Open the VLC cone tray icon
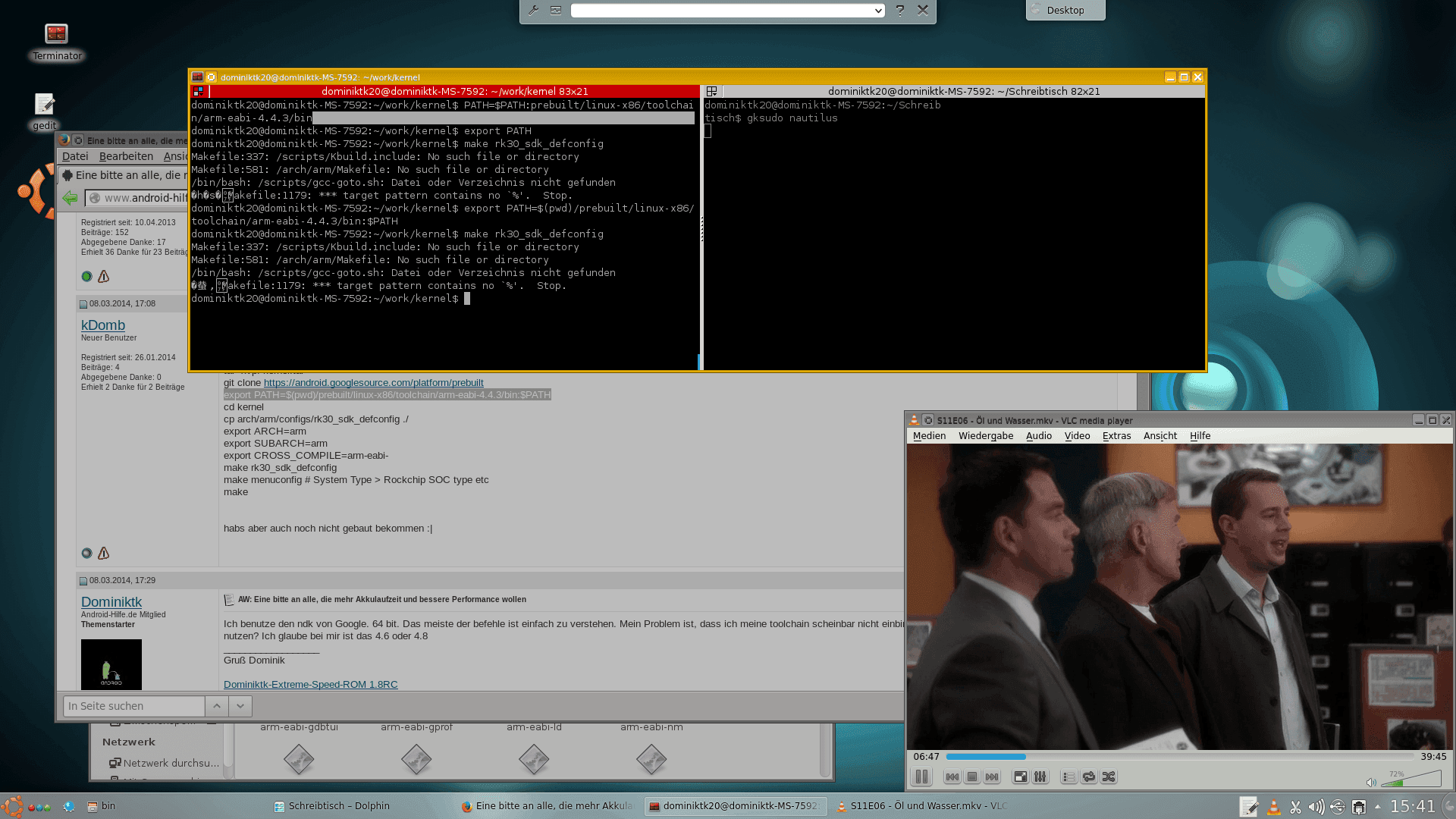Image resolution: width=1456 pixels, height=819 pixels. pos(1274,807)
